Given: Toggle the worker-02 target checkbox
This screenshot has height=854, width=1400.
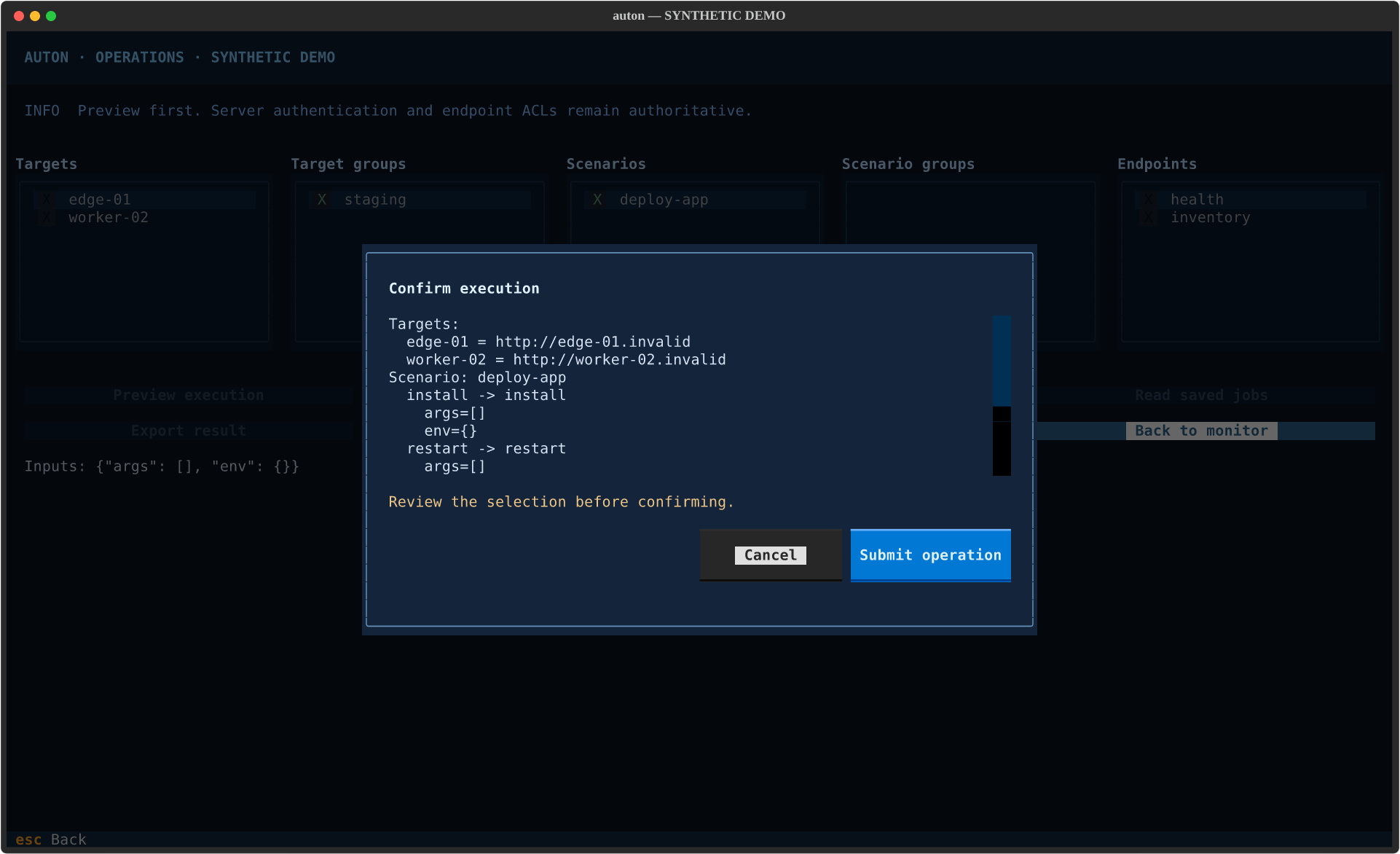Looking at the screenshot, I should pos(47,217).
